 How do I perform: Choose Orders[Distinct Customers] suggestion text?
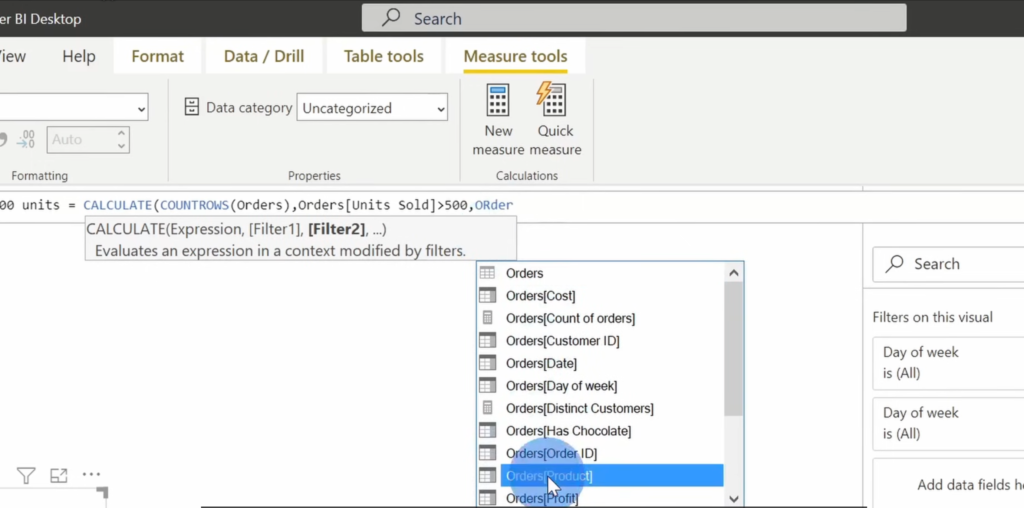point(580,408)
